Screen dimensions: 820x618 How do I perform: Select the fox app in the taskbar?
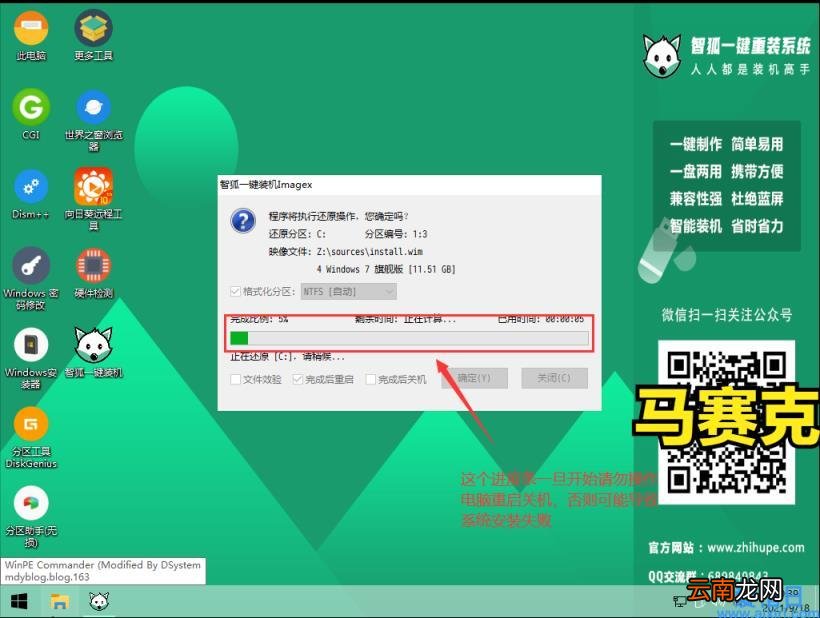click(x=99, y=602)
